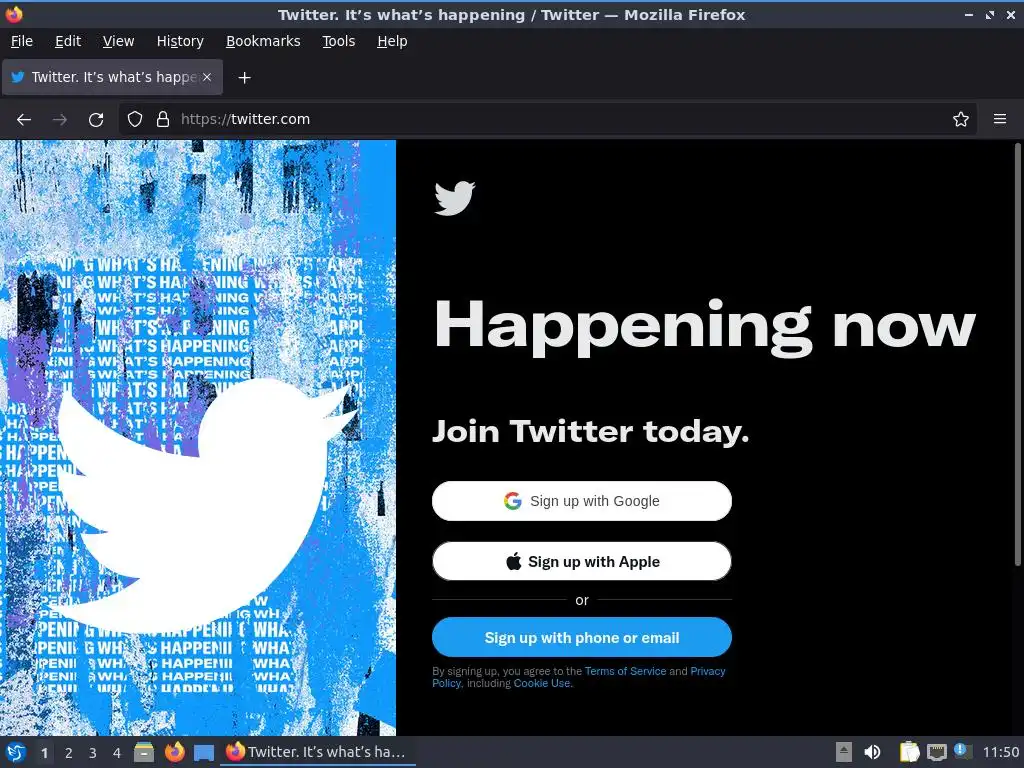
Task: Click the page's vertical scrollbar
Action: point(1018,355)
